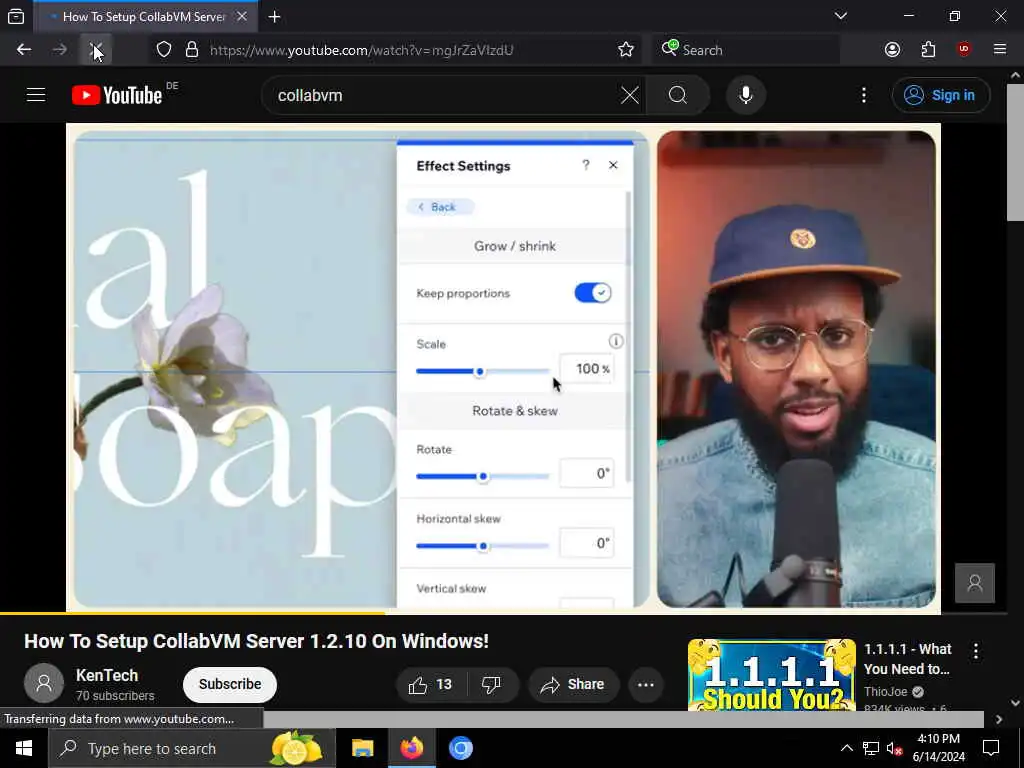Open the Windows Start menu
Image resolution: width=1024 pixels, height=768 pixels.
point(24,748)
